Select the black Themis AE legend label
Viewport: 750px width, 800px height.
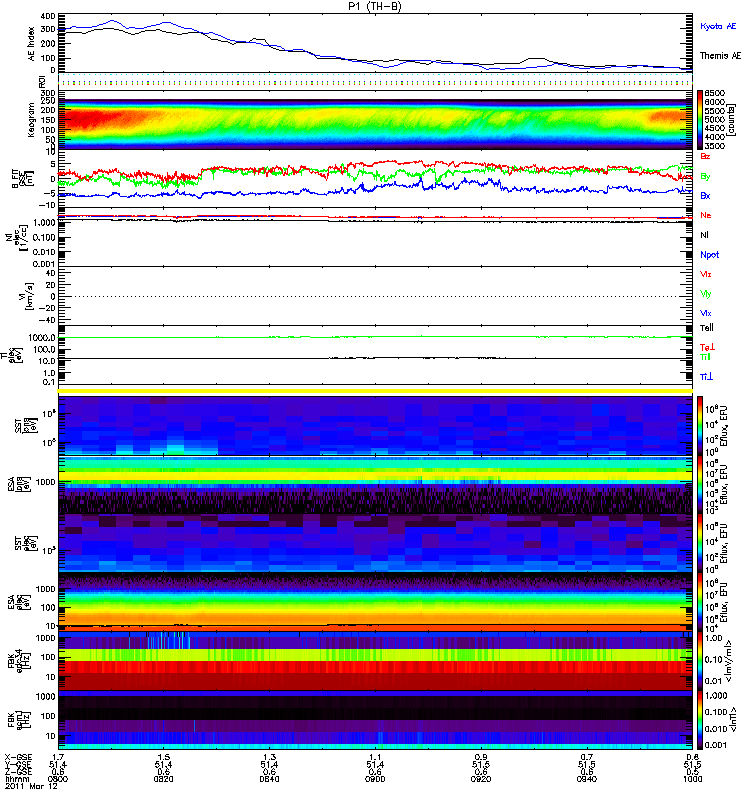coord(720,56)
